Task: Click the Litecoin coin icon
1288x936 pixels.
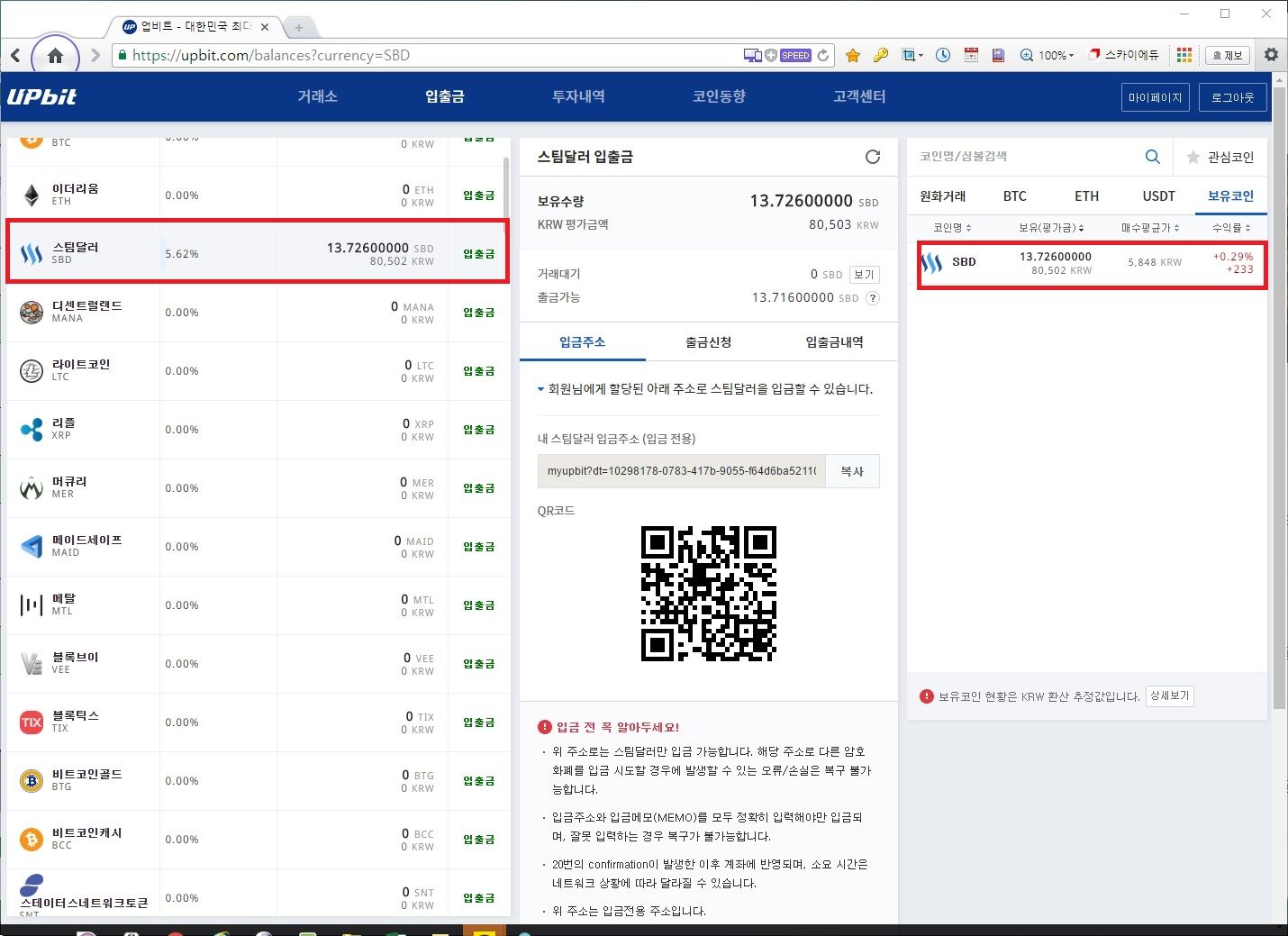Action: pos(31,370)
